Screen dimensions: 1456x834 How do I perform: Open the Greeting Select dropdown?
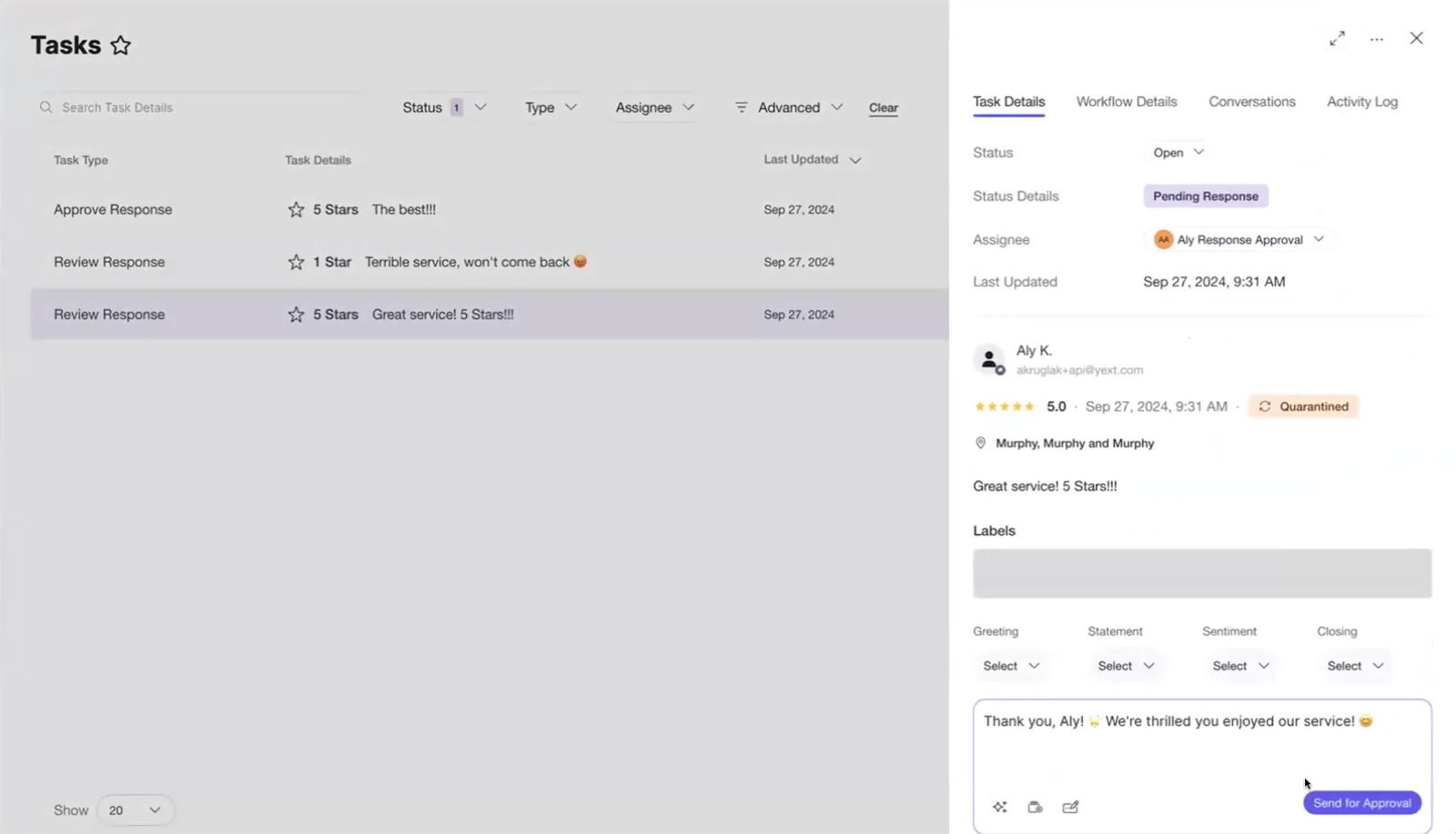(x=1010, y=666)
